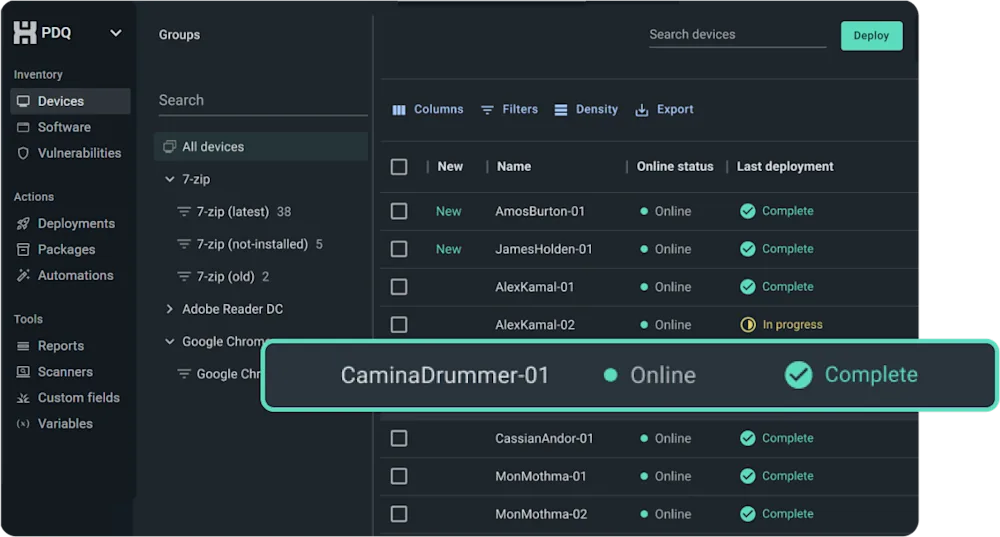The height and width of the screenshot is (537, 1000).
Task: Click the Vulnerabilities shield icon
Action: click(x=23, y=153)
